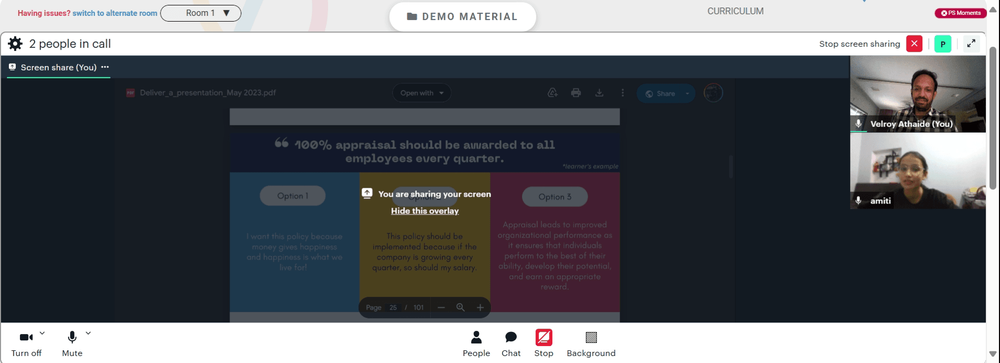Click the screen sharing monitor icon in overlay
Image resolution: width=1000 pixels, height=363 pixels.
[x=367, y=193]
